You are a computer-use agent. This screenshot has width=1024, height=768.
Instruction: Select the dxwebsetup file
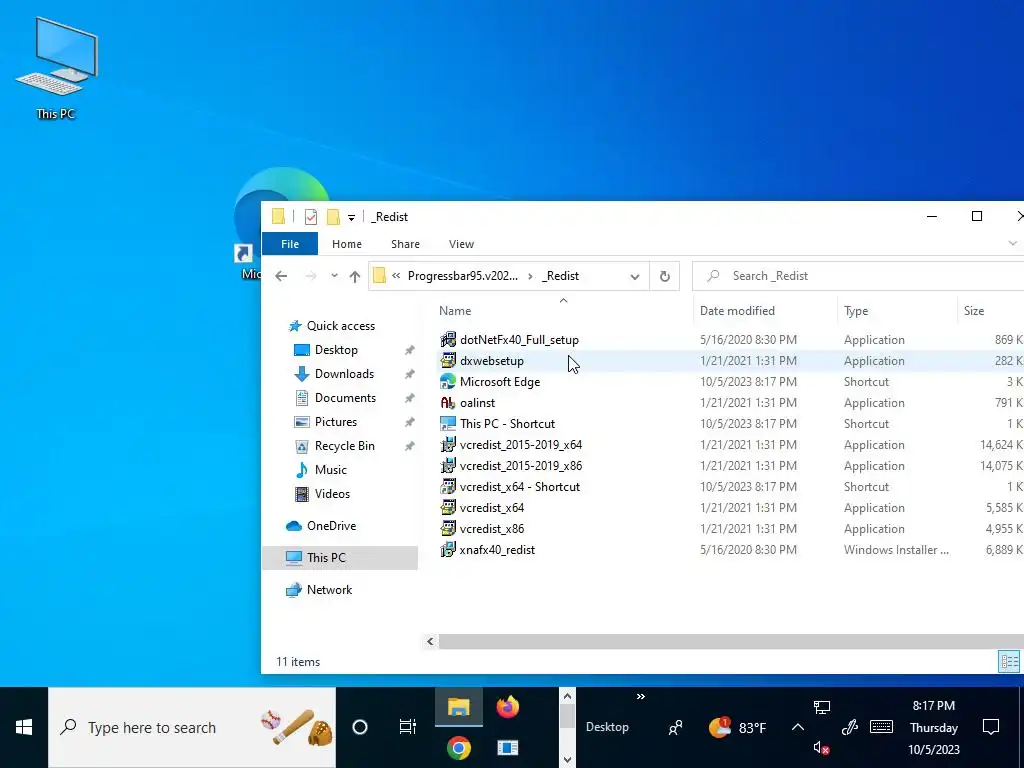[x=492, y=360]
